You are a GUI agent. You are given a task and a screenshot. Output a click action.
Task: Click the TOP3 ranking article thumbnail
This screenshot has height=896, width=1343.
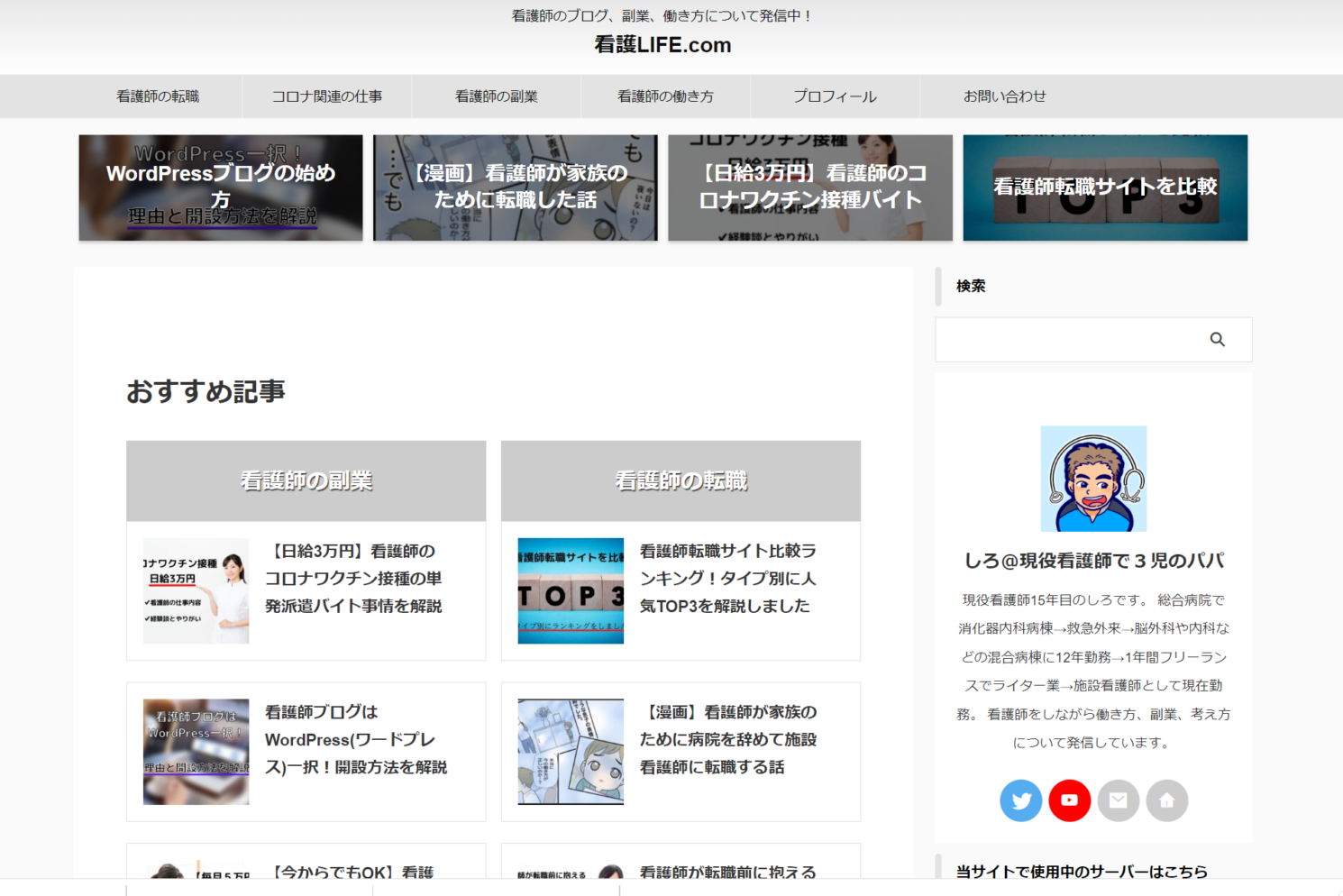tap(571, 591)
